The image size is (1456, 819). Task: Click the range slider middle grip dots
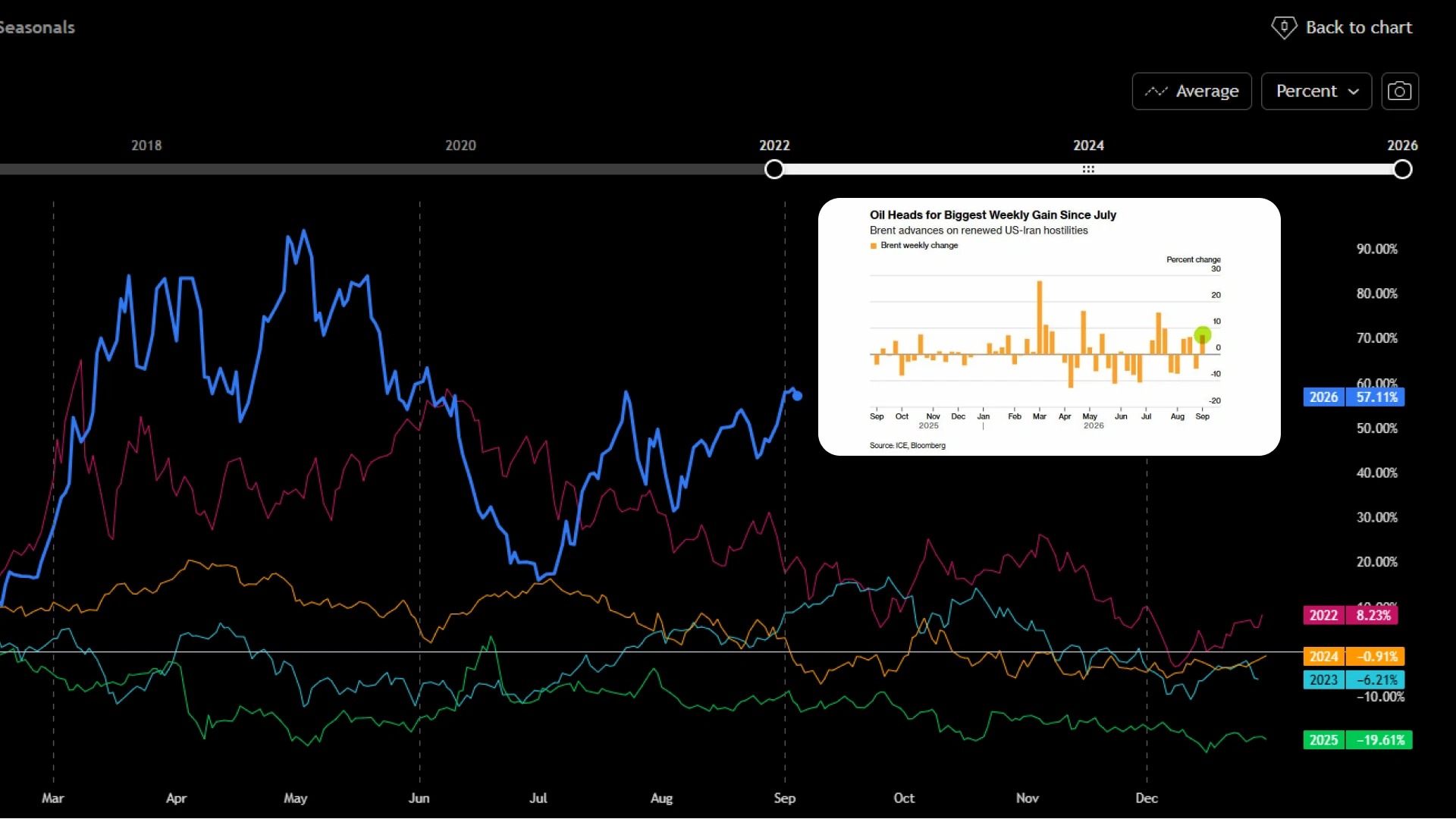pos(1088,169)
